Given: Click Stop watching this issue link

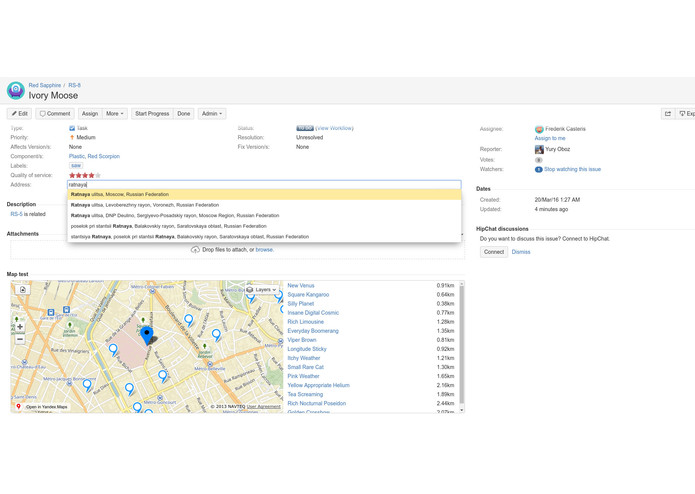Looking at the screenshot, I should (x=572, y=169).
